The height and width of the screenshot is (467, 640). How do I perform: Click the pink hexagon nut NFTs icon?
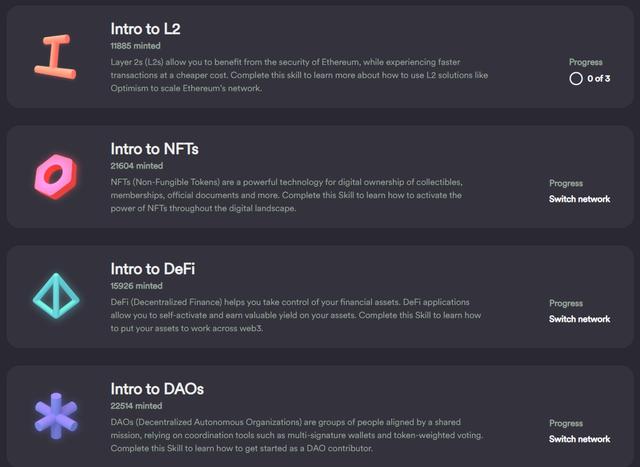pos(54,176)
